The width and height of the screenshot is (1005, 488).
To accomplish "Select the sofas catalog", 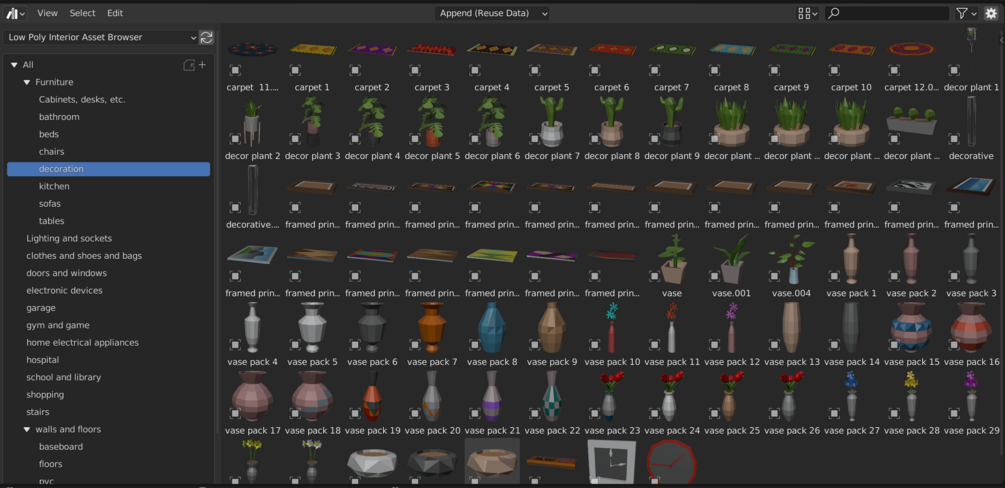I will point(50,203).
